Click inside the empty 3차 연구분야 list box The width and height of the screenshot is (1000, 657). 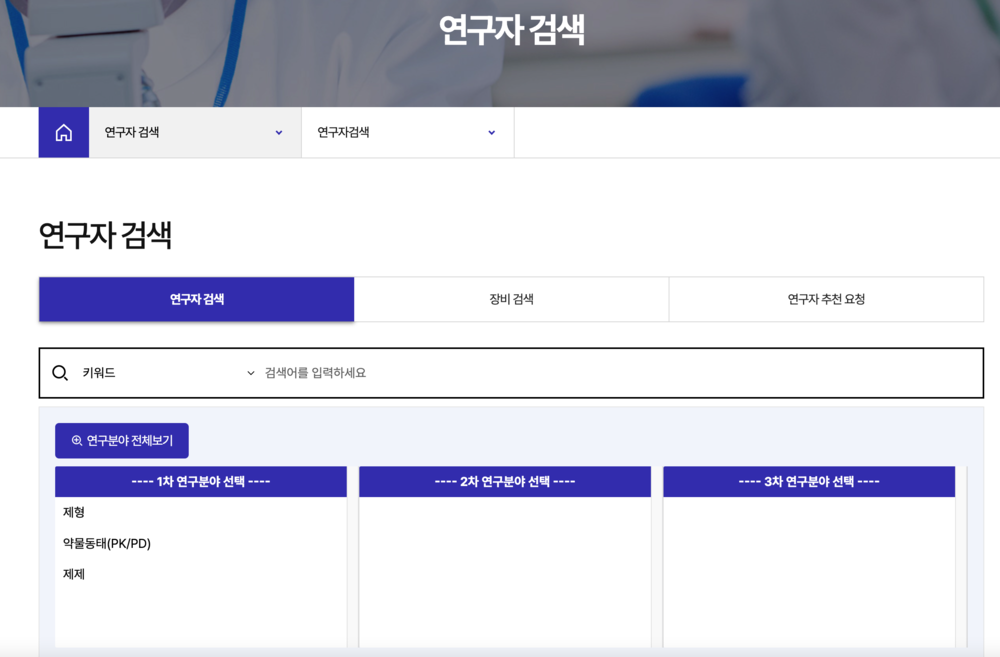(809, 570)
